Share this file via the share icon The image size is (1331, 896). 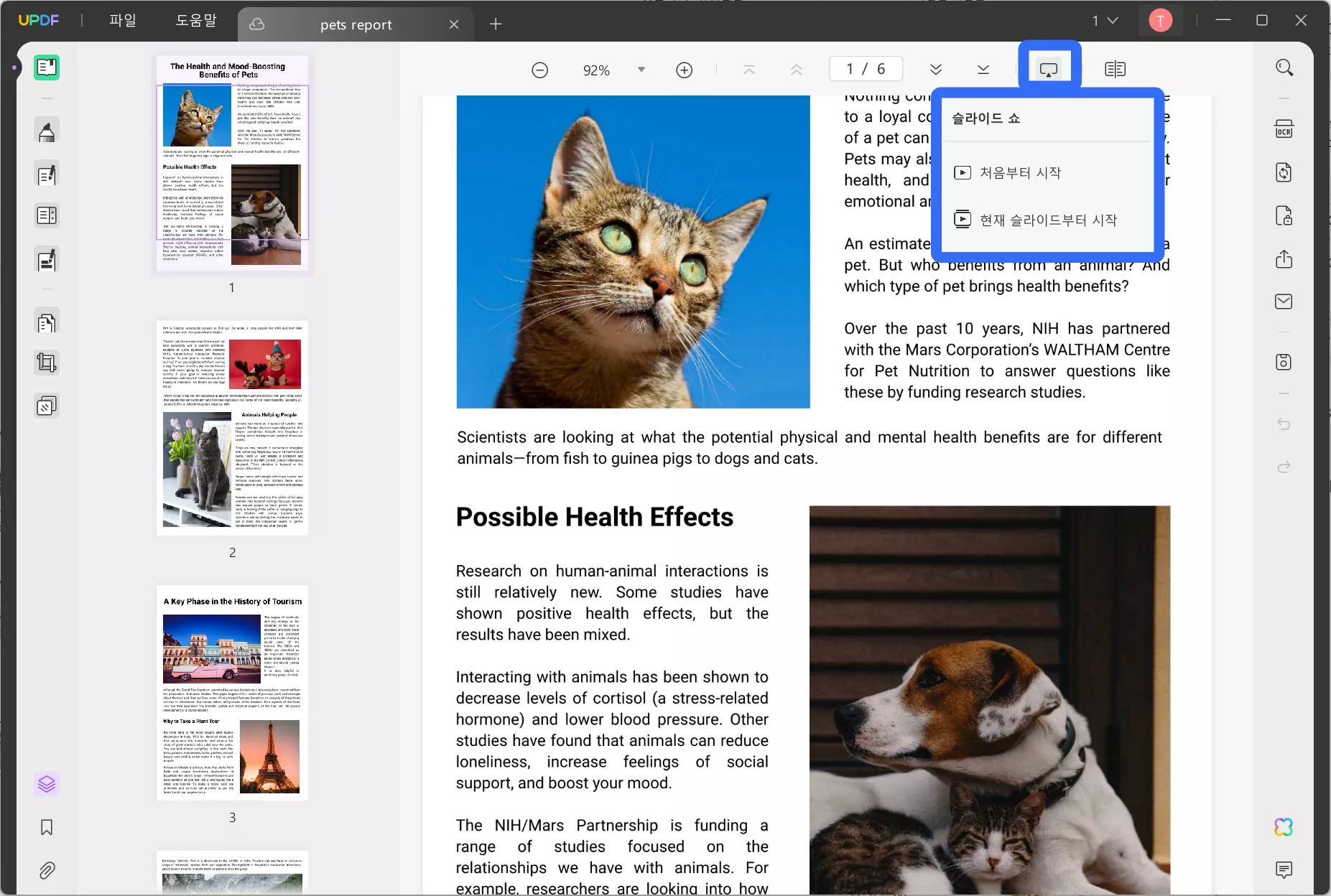pos(1284,258)
